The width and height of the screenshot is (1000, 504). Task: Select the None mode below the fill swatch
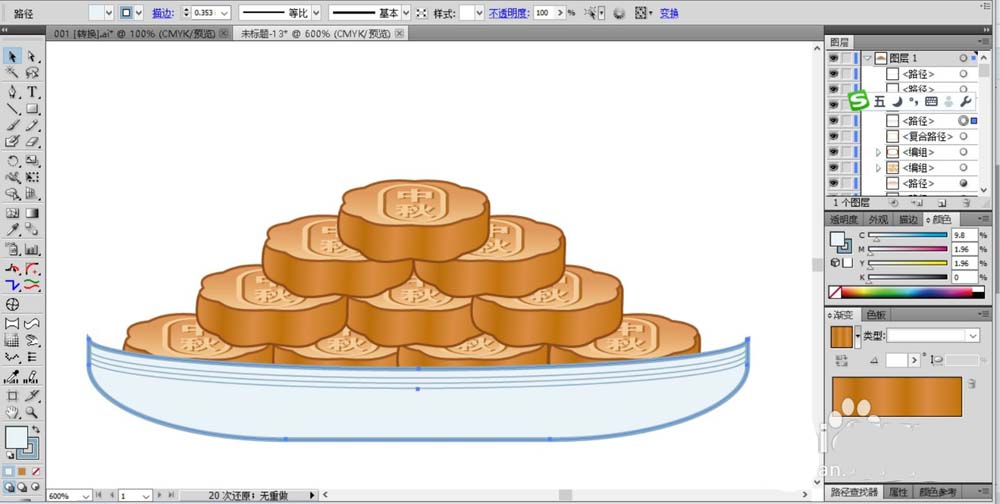(36, 471)
